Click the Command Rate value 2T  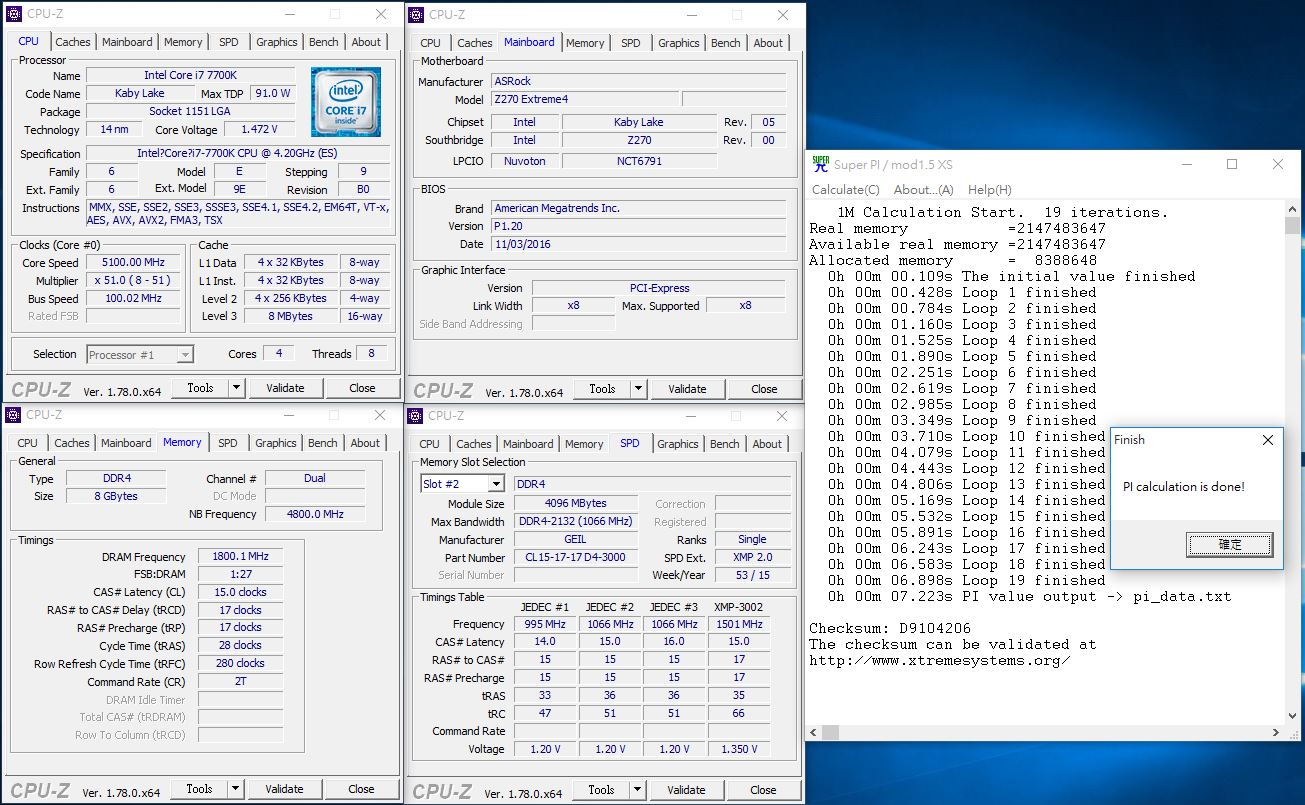(x=240, y=682)
